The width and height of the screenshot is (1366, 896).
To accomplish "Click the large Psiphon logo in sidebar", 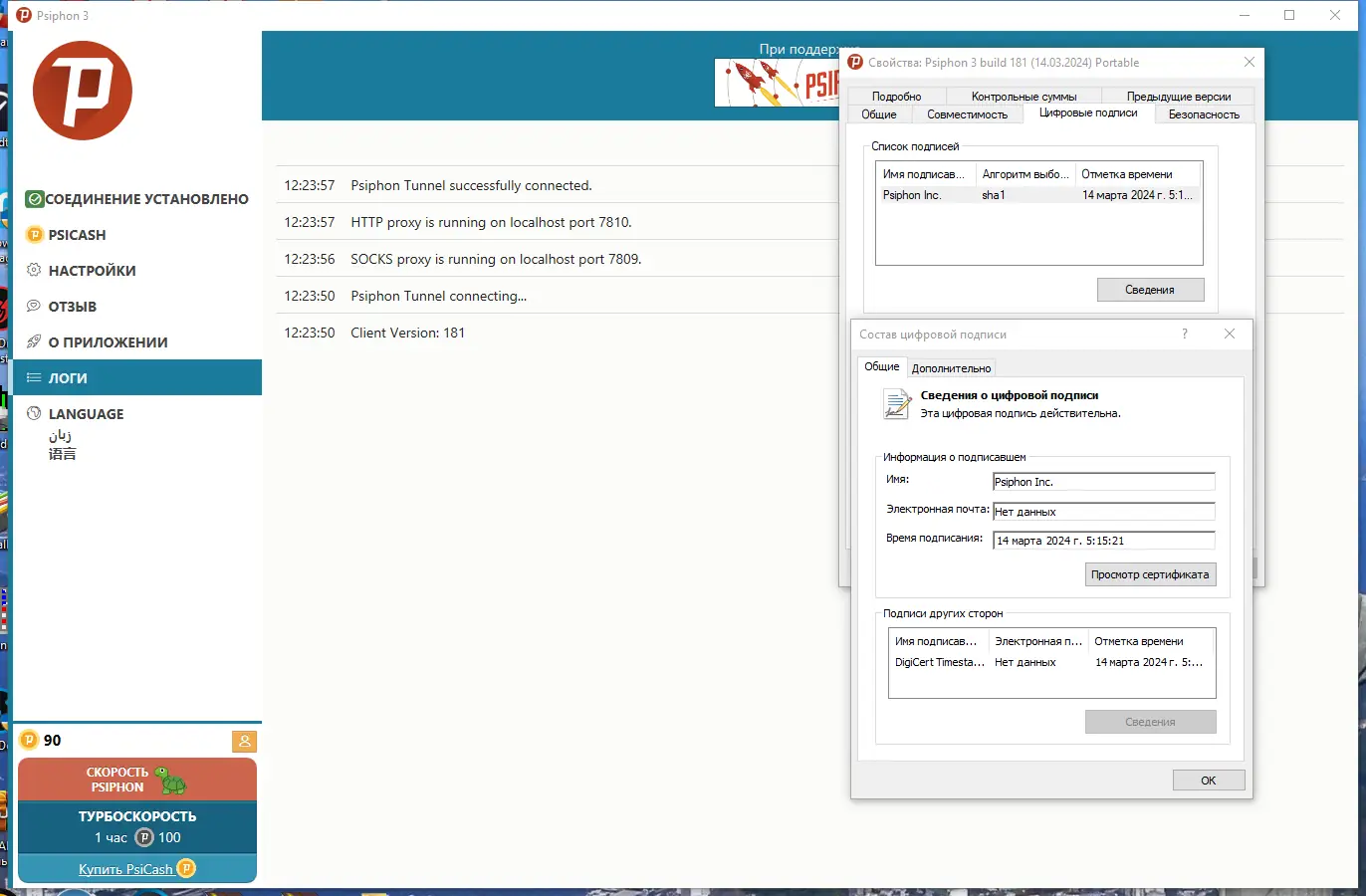I will click(83, 91).
